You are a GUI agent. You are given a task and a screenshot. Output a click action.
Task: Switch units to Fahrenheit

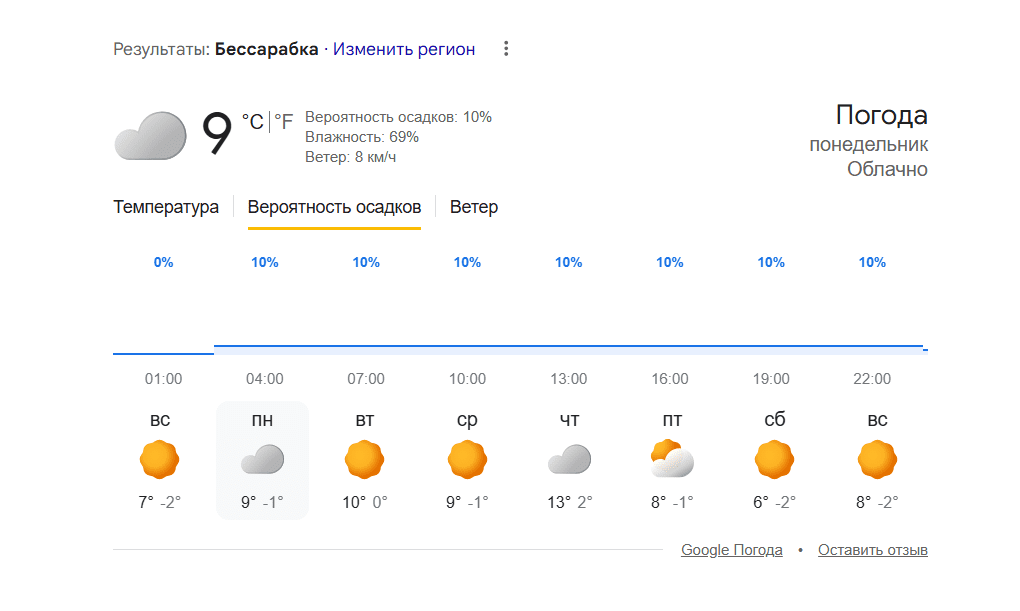click(x=284, y=122)
